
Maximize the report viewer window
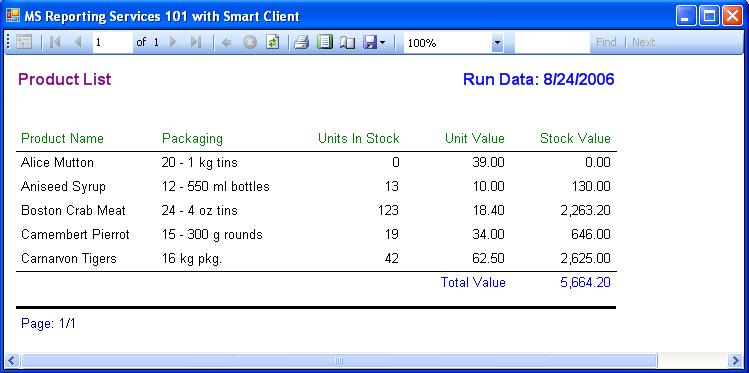pos(710,16)
